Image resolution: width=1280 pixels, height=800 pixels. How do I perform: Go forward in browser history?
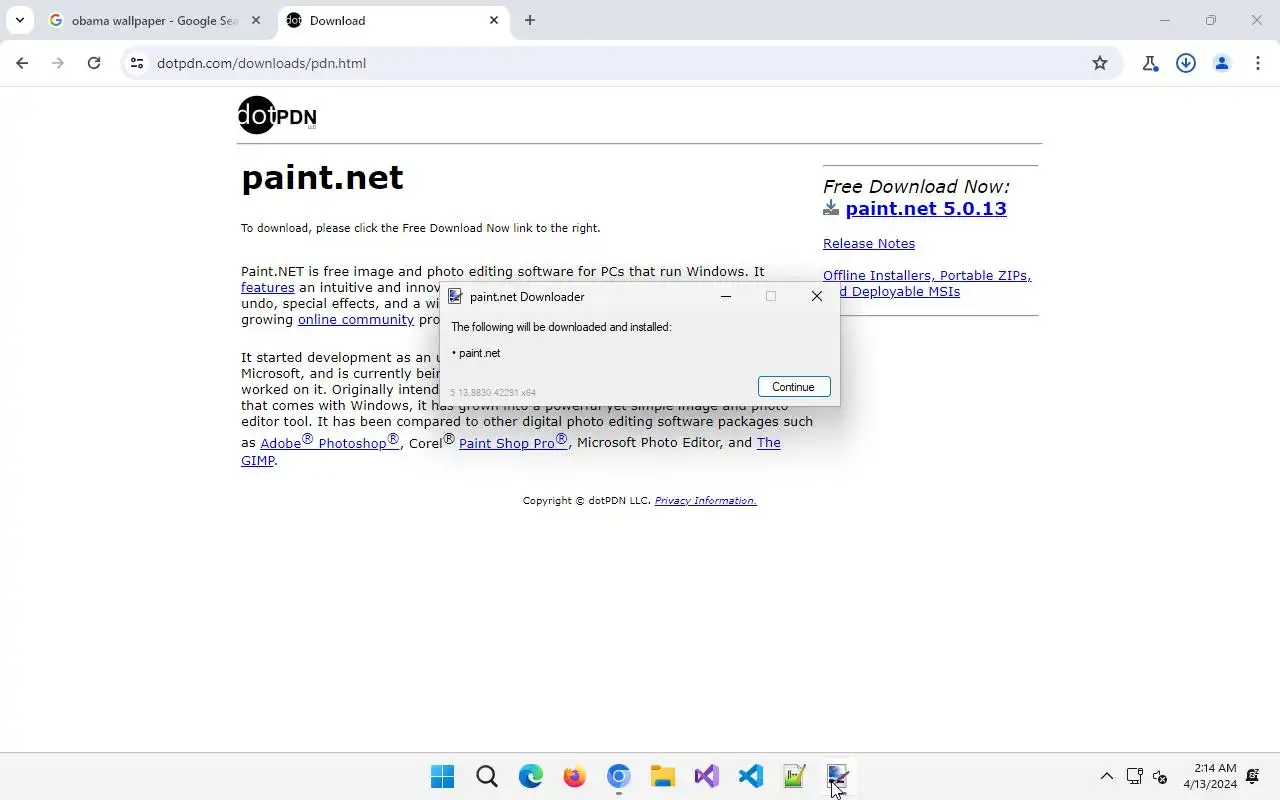pos(58,63)
